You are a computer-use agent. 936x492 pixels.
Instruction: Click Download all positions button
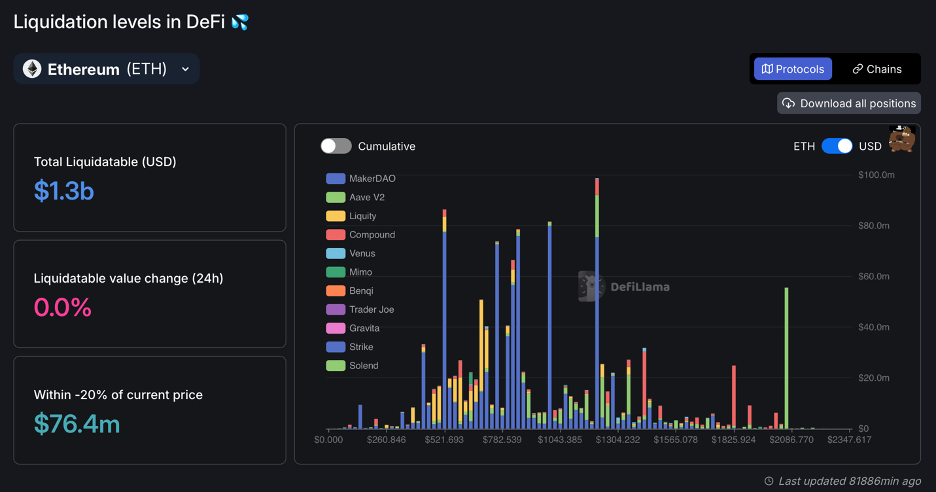click(x=849, y=103)
